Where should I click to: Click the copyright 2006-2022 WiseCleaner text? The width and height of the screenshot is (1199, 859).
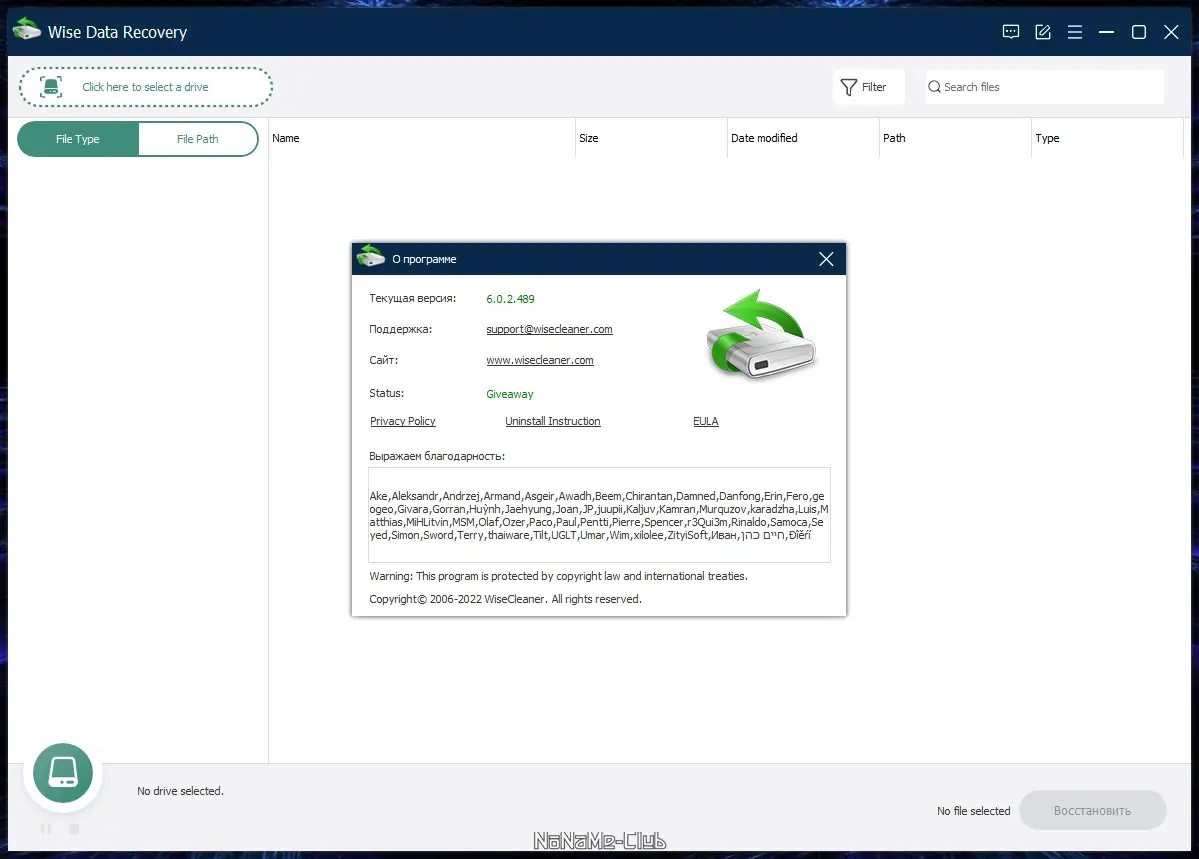tap(505, 599)
